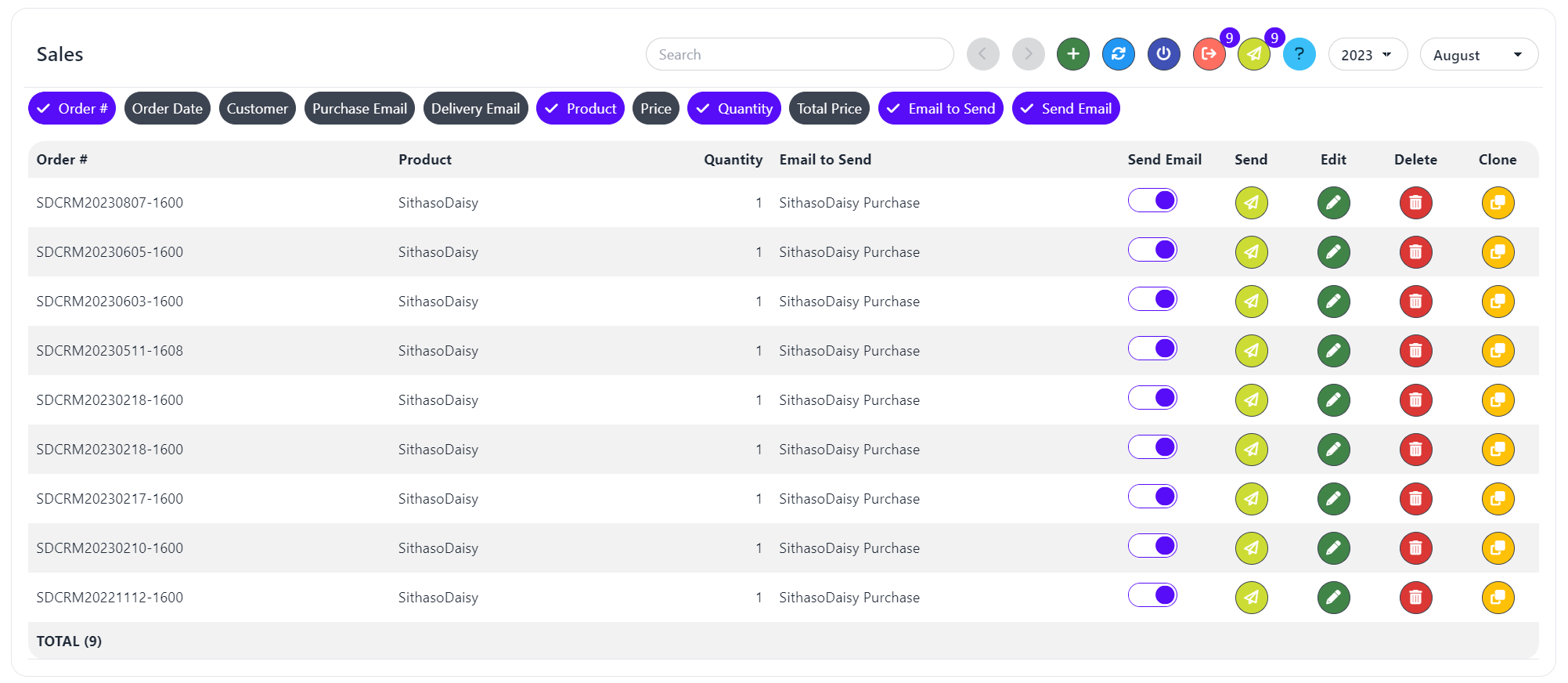
Task: Add a new sale with plus icon
Action: pos(1073,54)
